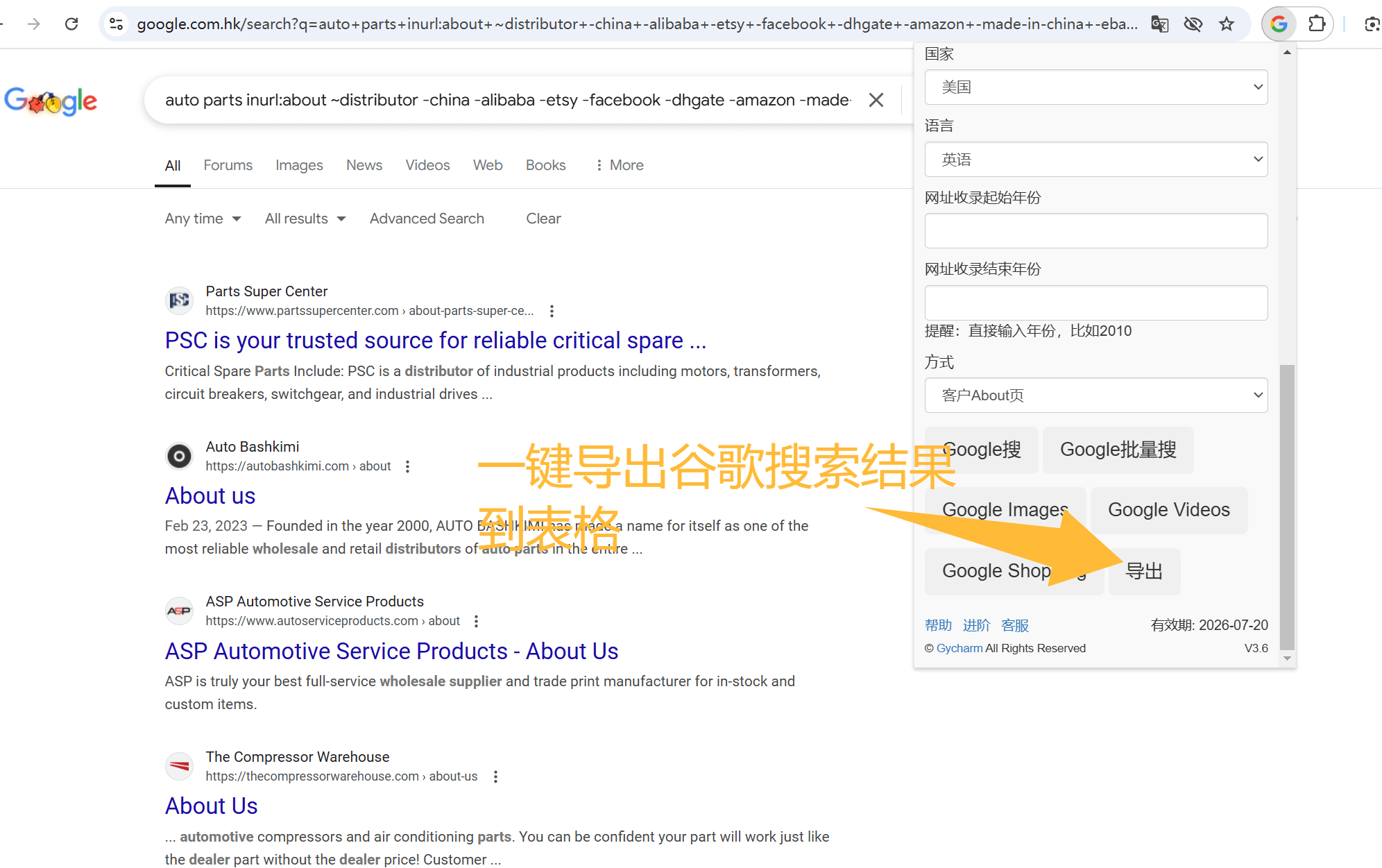Click the Google Images button
This screenshot has width=1382, height=868.
[x=1005, y=510]
